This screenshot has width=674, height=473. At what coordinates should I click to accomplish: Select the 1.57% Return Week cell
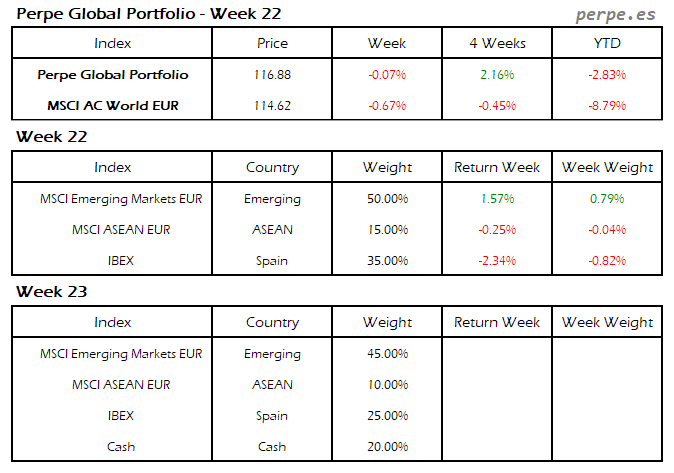tap(497, 199)
